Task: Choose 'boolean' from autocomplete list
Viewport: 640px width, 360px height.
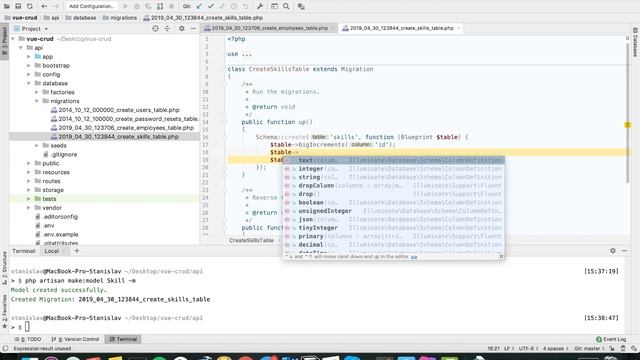Action: coord(394,202)
